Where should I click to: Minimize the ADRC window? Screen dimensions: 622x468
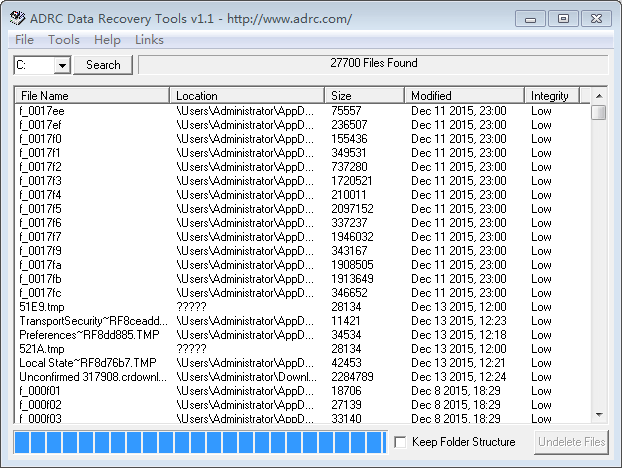click(530, 19)
